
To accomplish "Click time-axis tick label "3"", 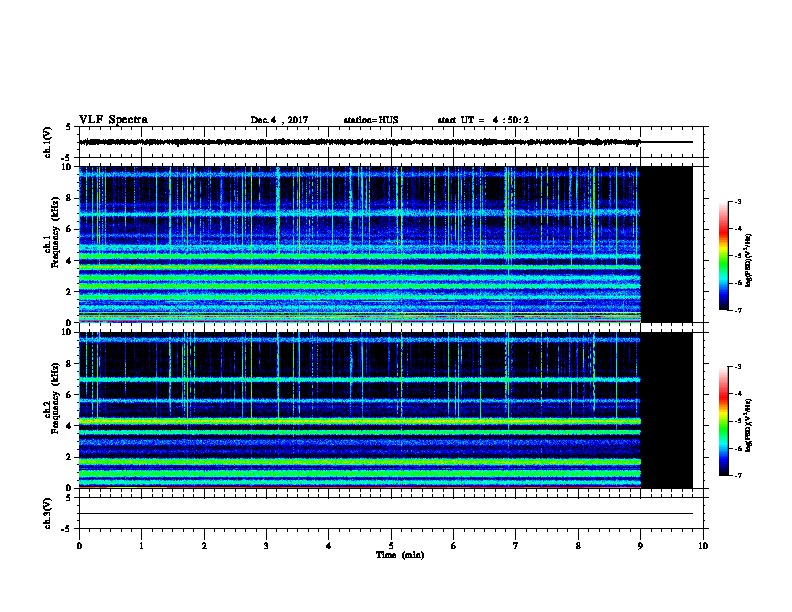I will click(x=266, y=546).
